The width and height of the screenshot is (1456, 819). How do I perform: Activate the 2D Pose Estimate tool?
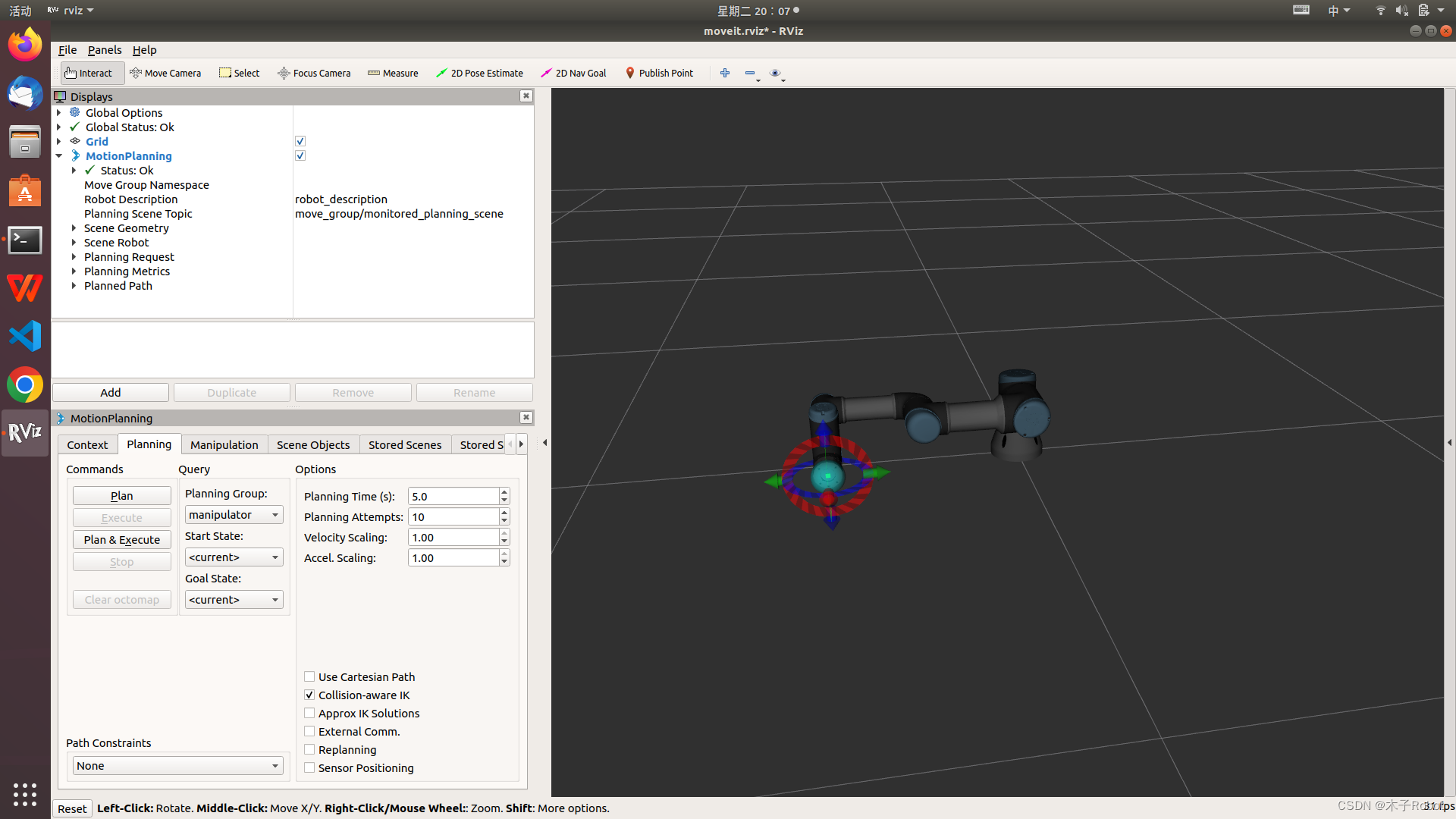point(479,73)
